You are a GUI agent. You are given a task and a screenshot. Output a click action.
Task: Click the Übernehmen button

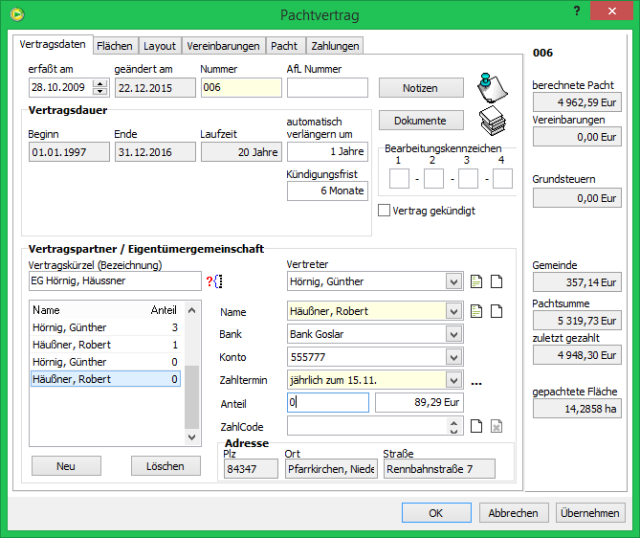click(589, 513)
